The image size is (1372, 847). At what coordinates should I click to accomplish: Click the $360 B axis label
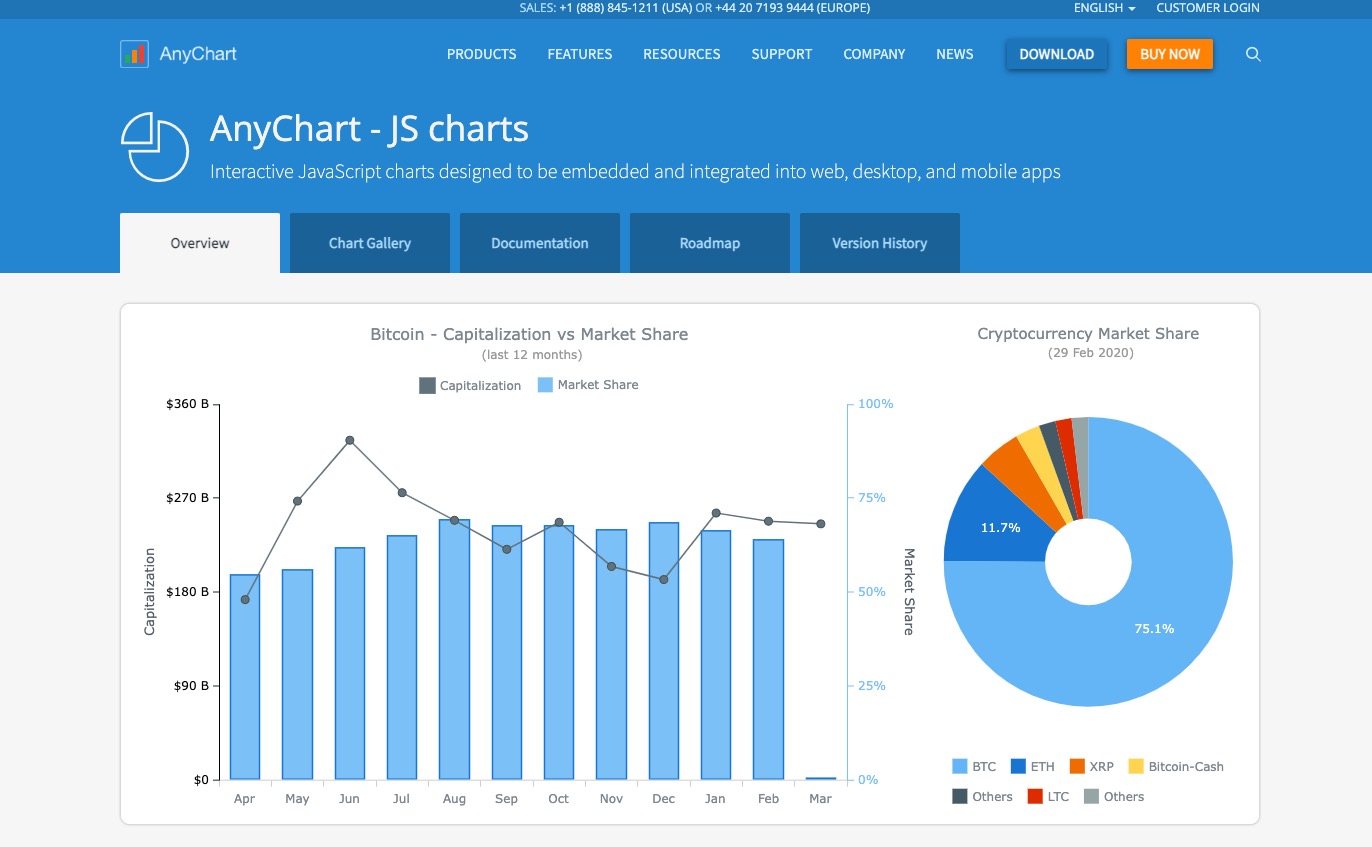[x=187, y=404]
